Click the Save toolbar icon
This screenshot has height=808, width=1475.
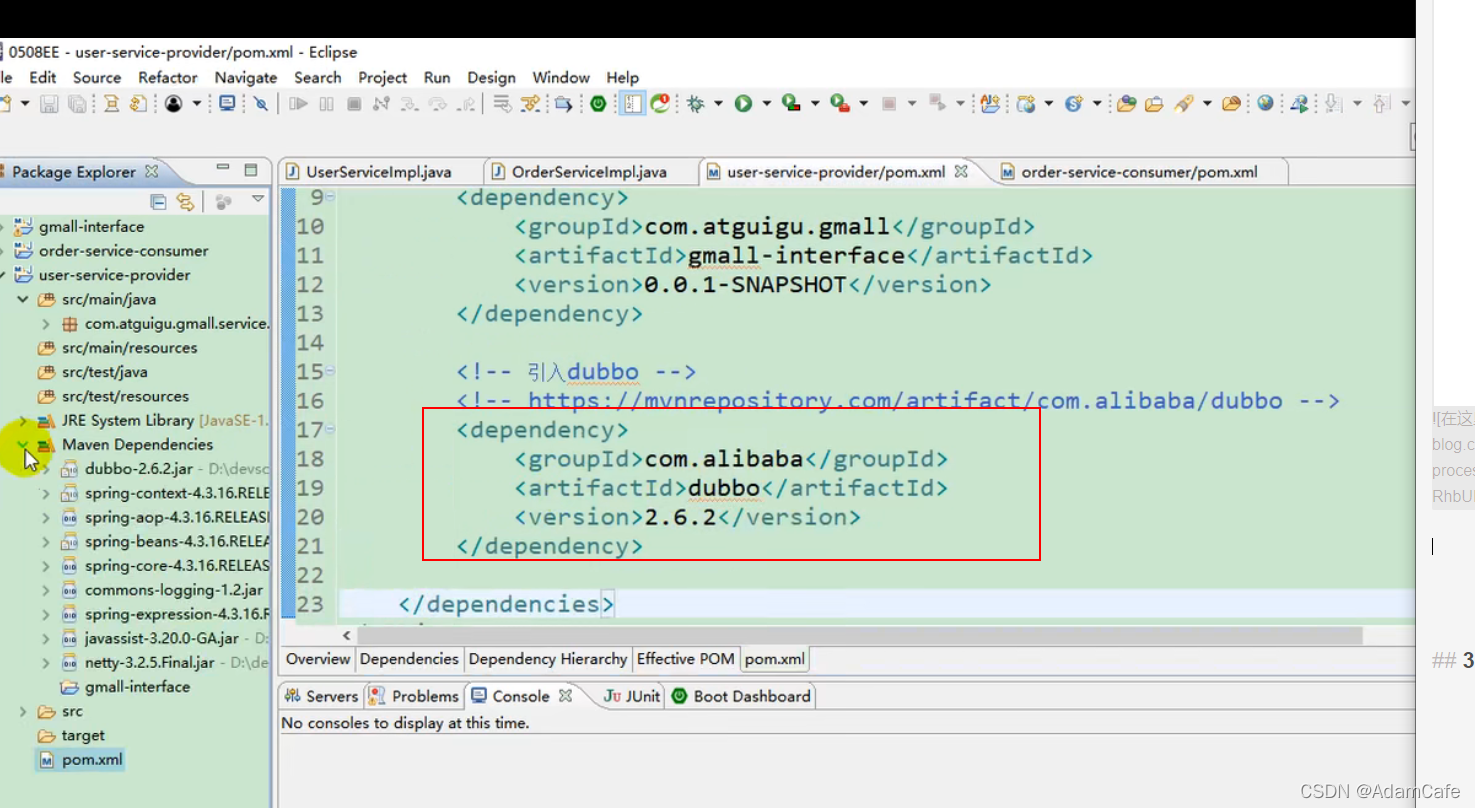[48, 103]
